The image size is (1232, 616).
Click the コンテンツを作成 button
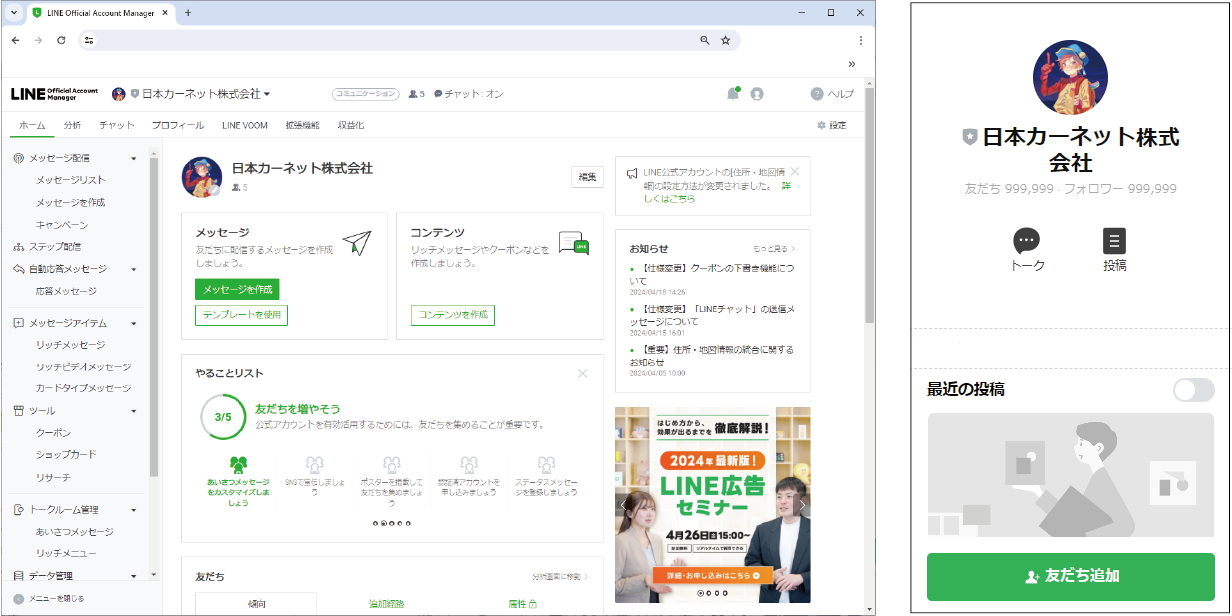(x=453, y=315)
